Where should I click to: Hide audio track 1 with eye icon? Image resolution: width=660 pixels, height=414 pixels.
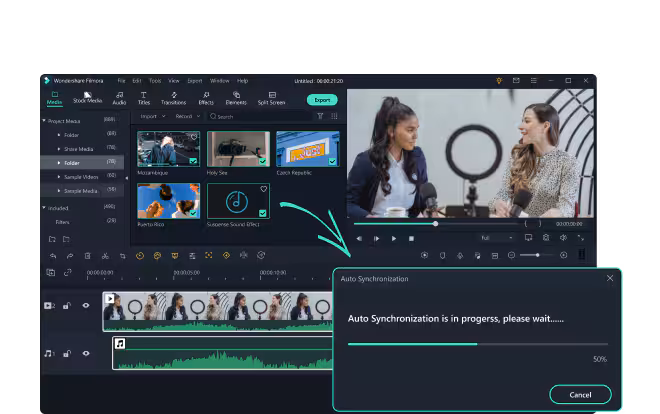(x=86, y=353)
